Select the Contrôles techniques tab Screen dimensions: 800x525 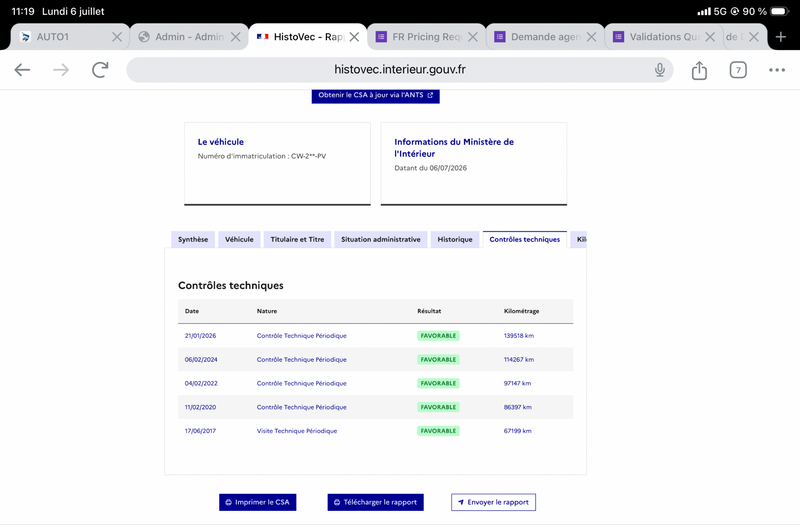click(x=524, y=239)
